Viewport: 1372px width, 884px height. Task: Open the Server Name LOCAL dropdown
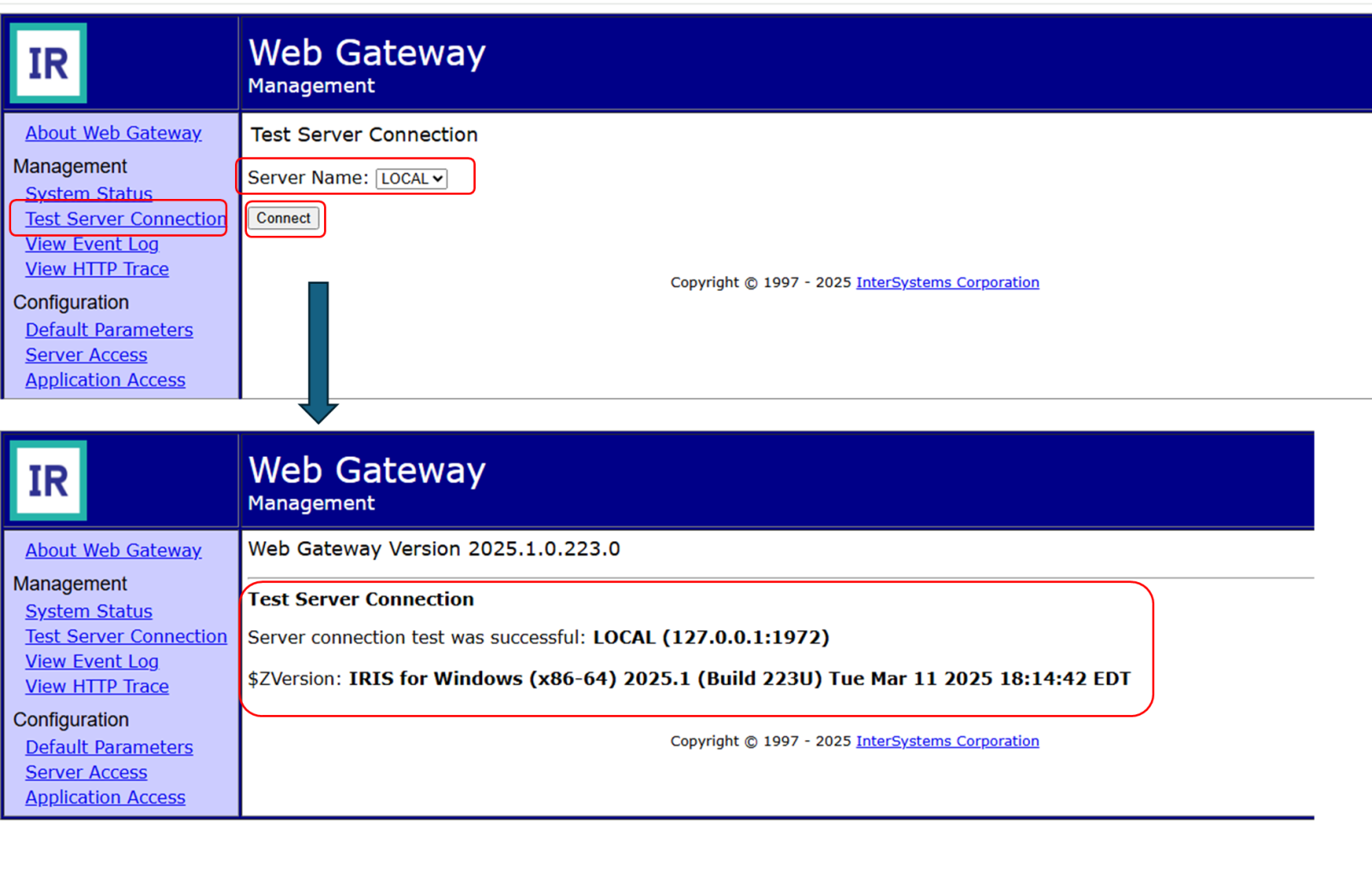[412, 178]
